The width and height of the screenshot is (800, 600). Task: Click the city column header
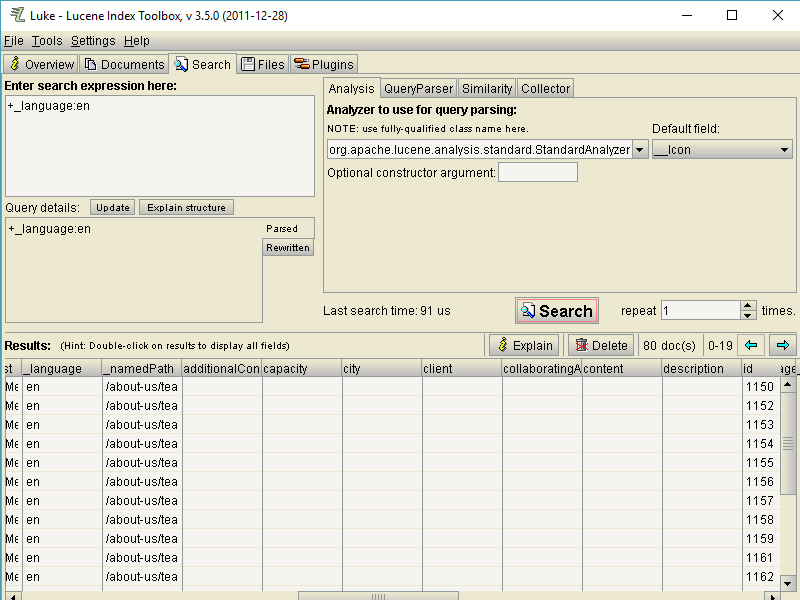click(x=382, y=369)
